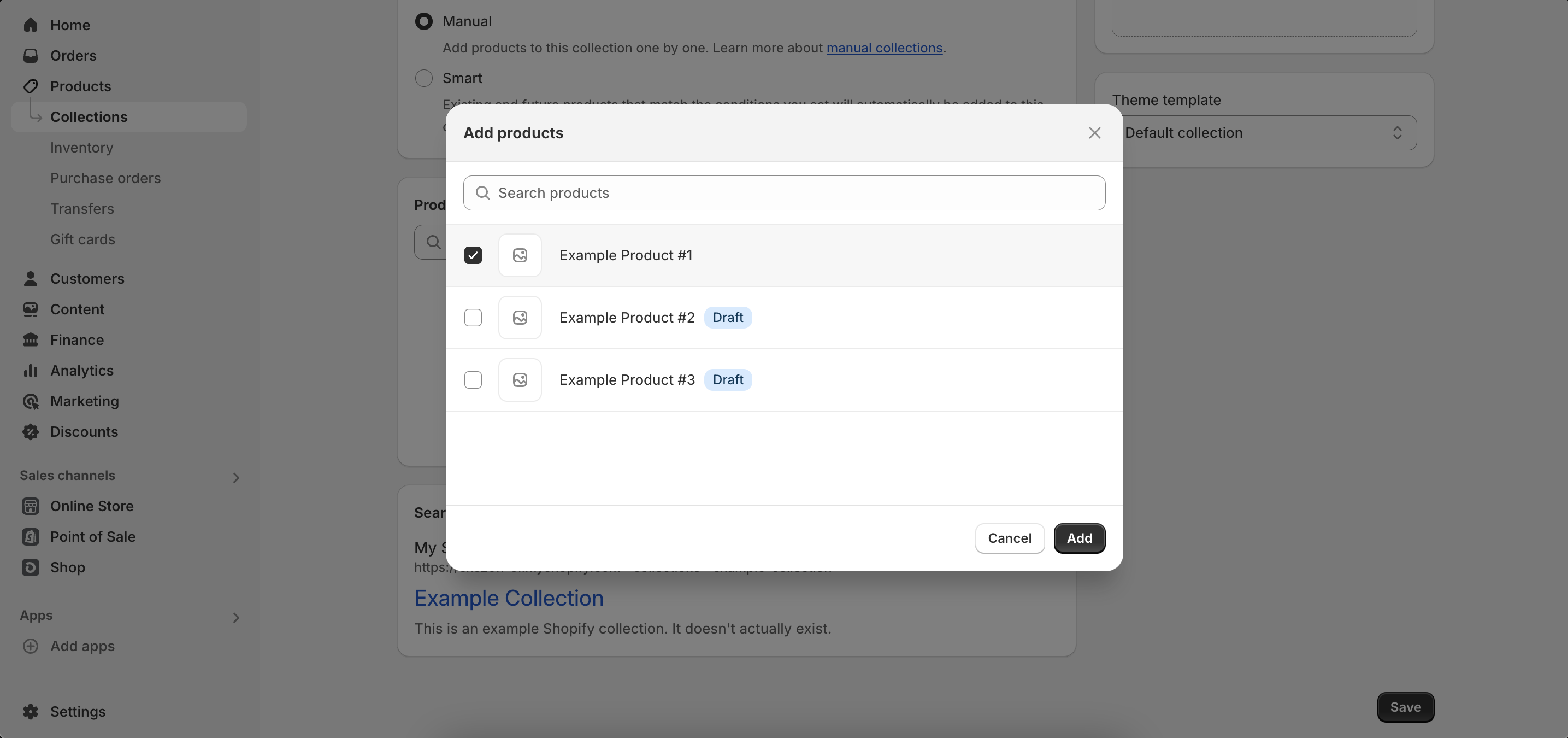The width and height of the screenshot is (1568, 738).
Task: Click the Example Product #1 name
Action: pos(626,255)
